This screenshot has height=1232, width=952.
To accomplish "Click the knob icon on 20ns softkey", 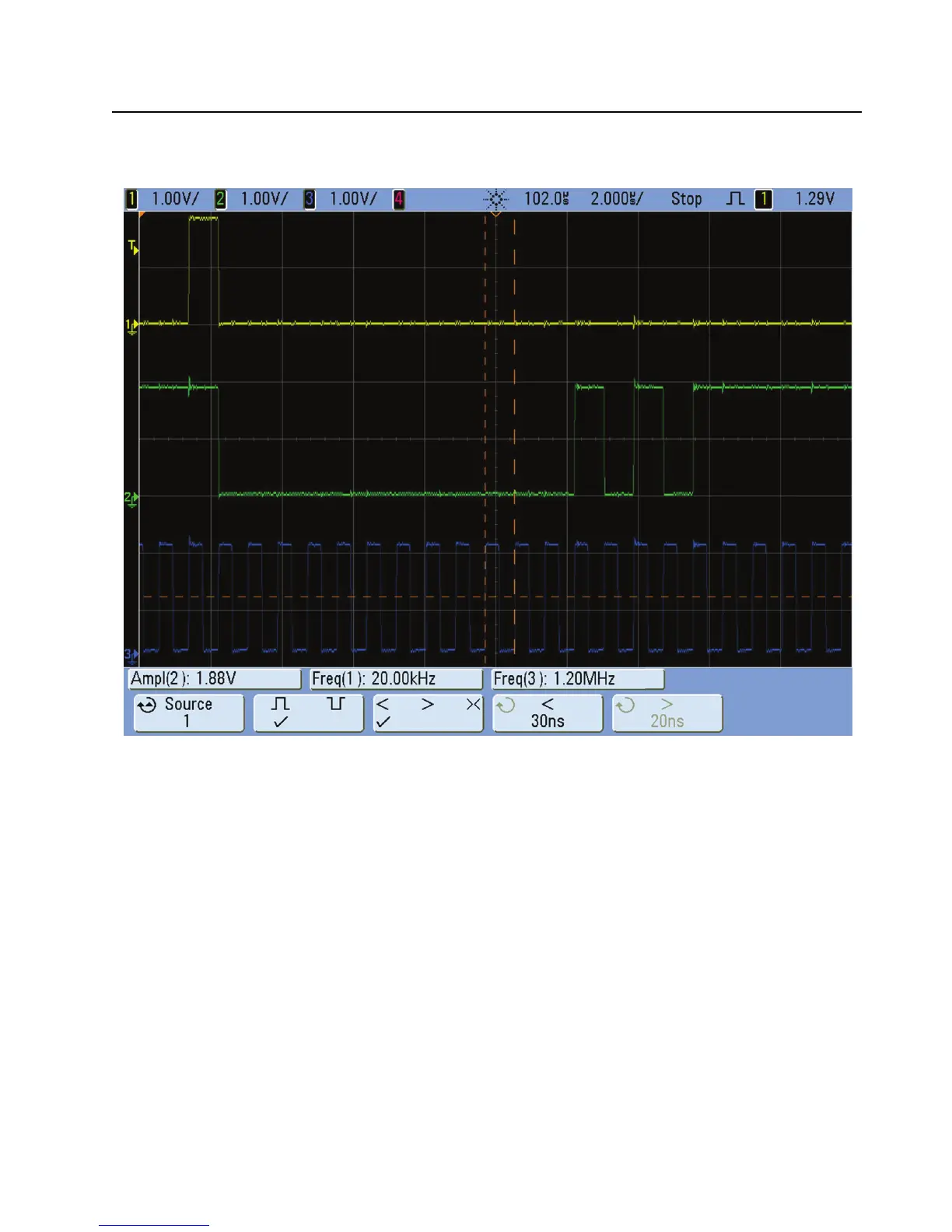I will coord(625,705).
